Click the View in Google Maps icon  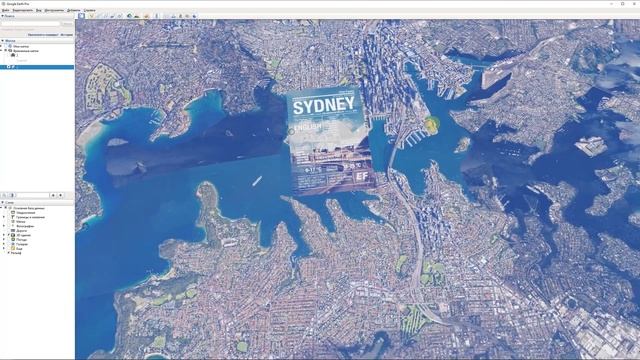[x=187, y=16]
